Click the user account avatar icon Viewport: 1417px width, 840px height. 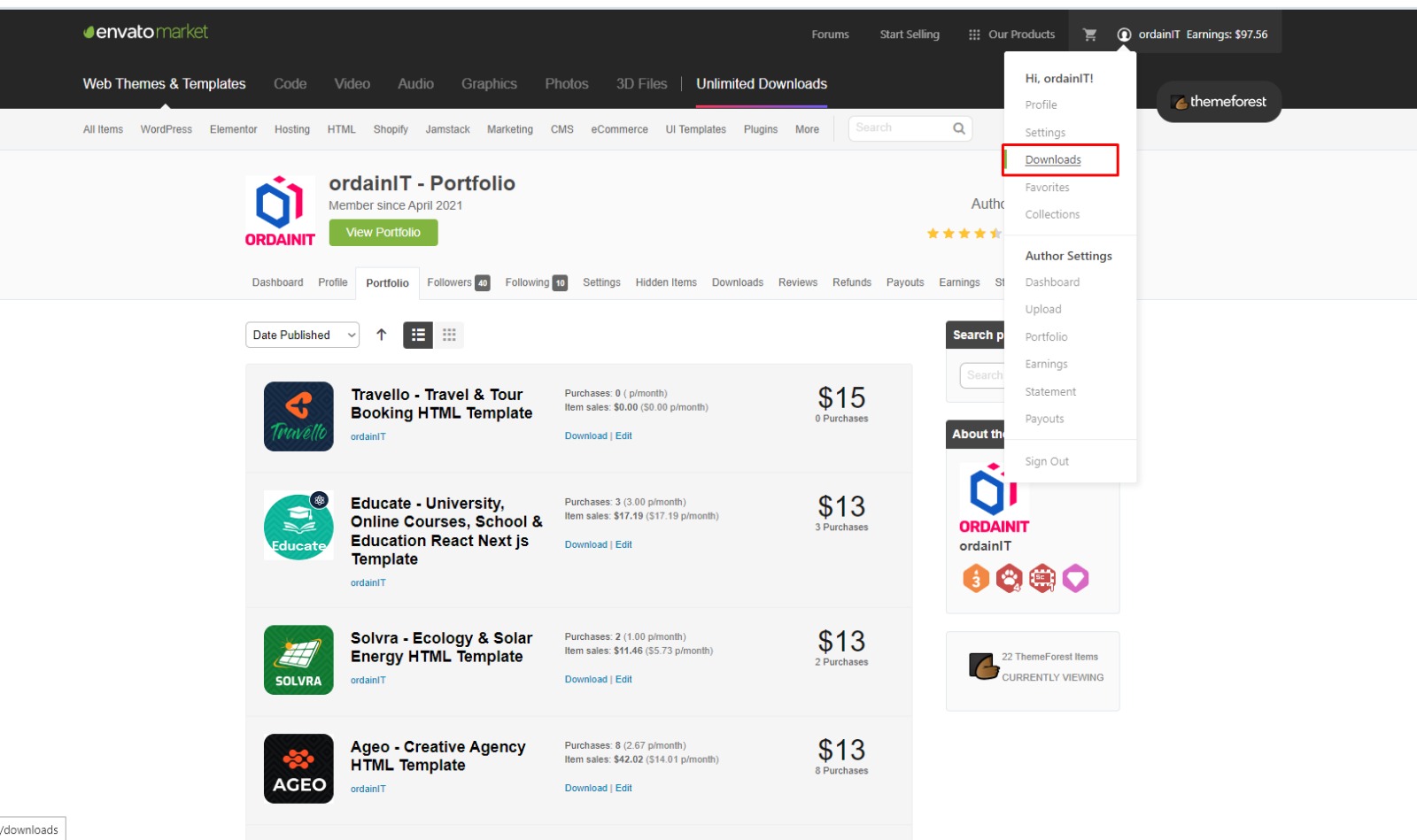(1124, 35)
